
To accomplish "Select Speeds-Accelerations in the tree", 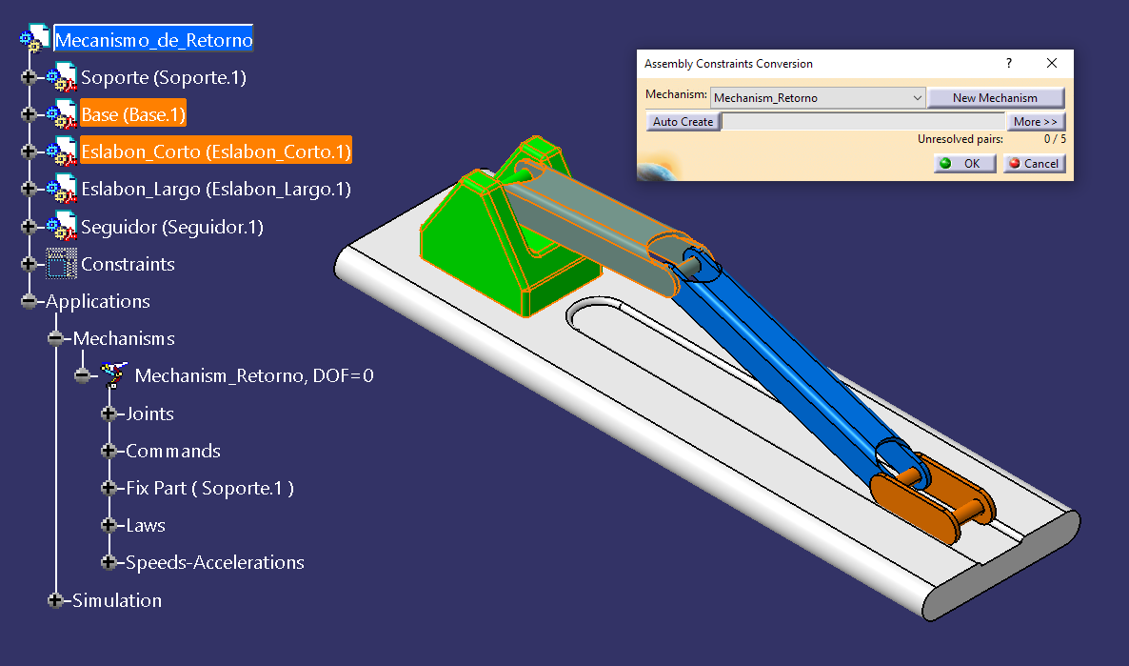I will (214, 563).
